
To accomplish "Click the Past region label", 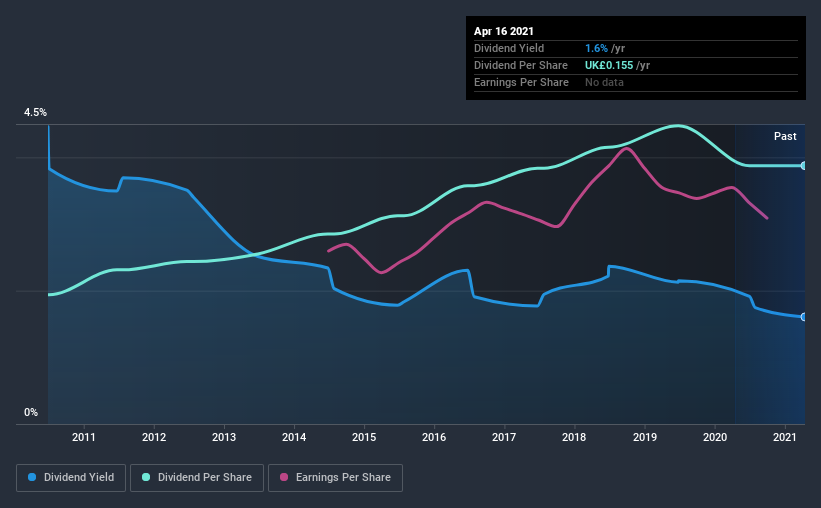I will pos(785,136).
